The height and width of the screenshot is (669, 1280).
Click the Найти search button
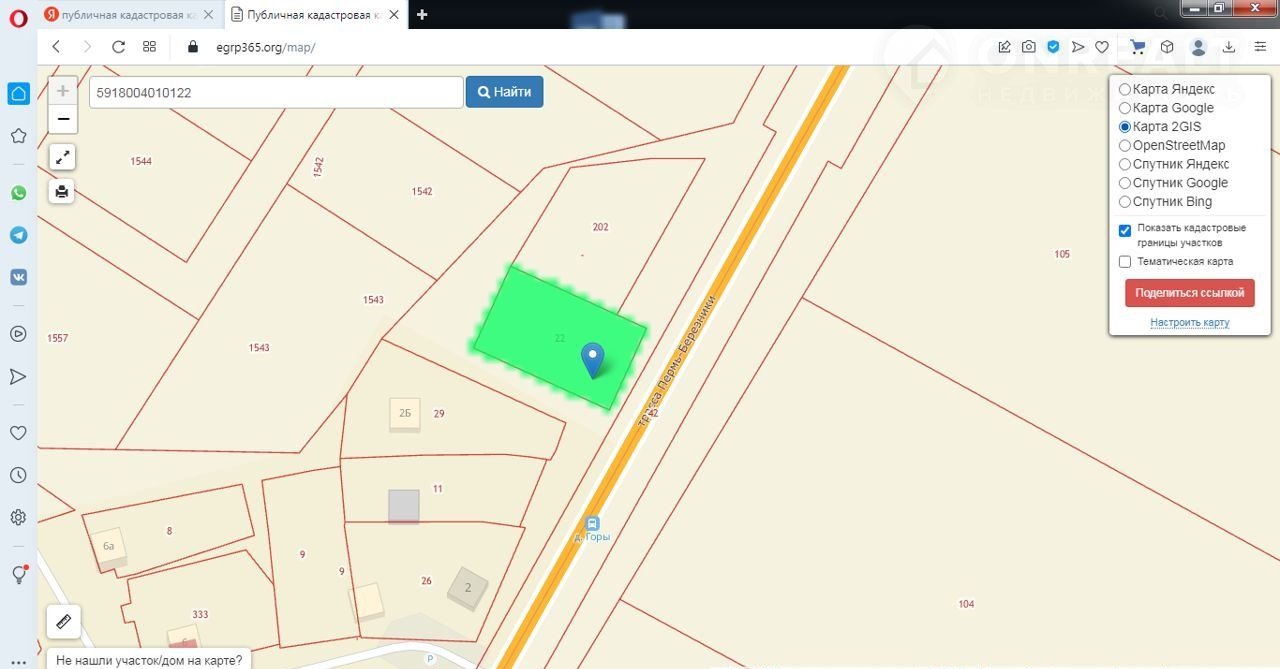504,92
